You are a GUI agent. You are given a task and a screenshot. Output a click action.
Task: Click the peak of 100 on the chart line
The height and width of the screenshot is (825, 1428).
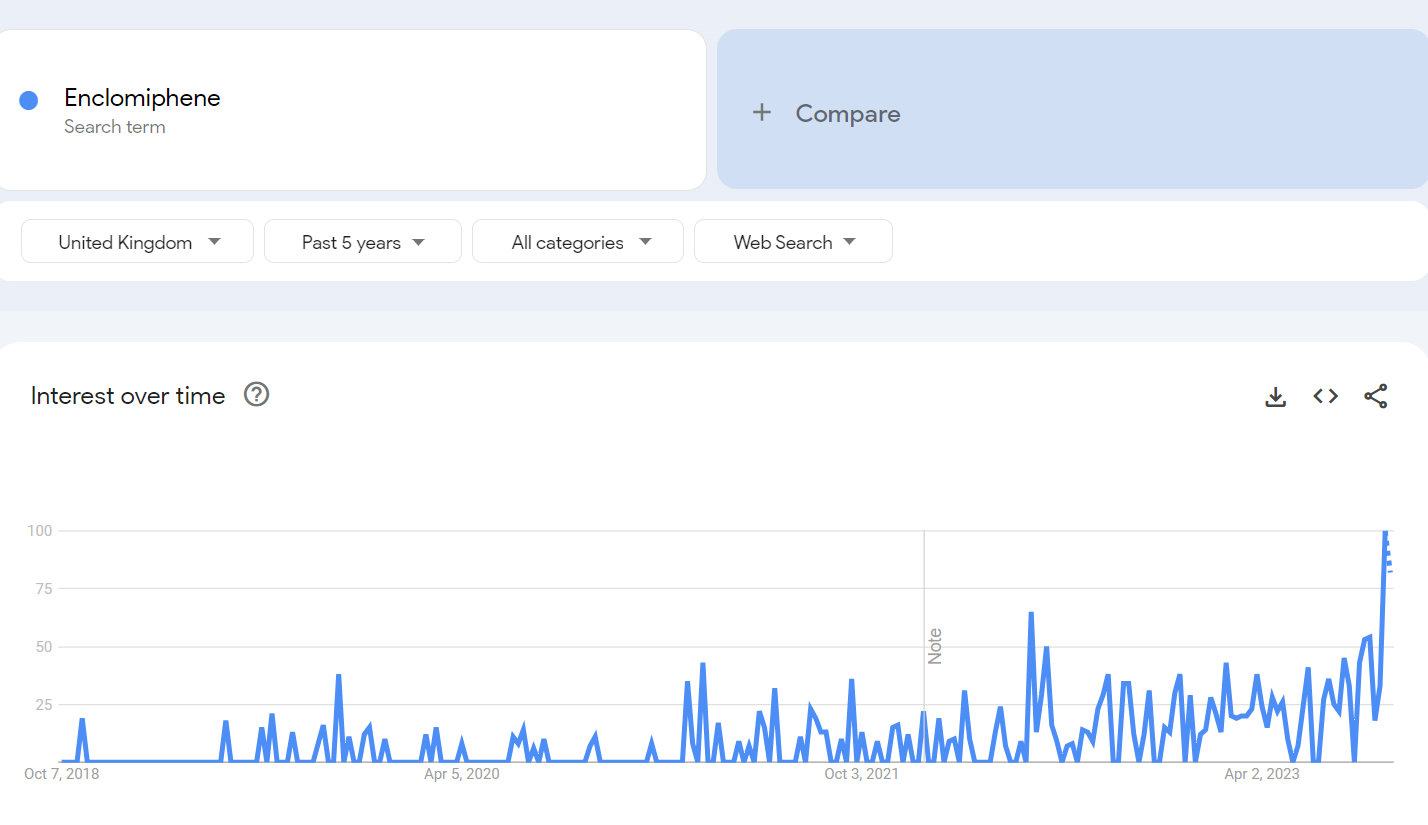pyautogui.click(x=1385, y=532)
